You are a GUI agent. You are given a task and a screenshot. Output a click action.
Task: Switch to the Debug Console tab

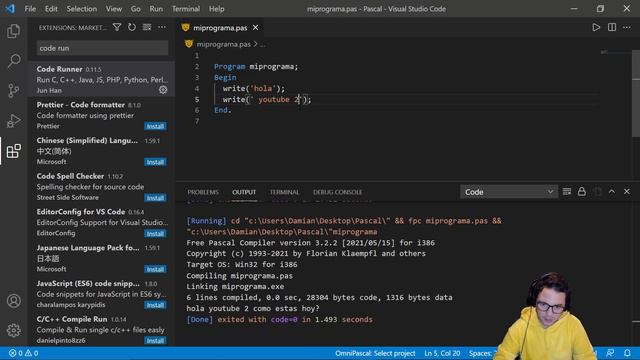338,192
